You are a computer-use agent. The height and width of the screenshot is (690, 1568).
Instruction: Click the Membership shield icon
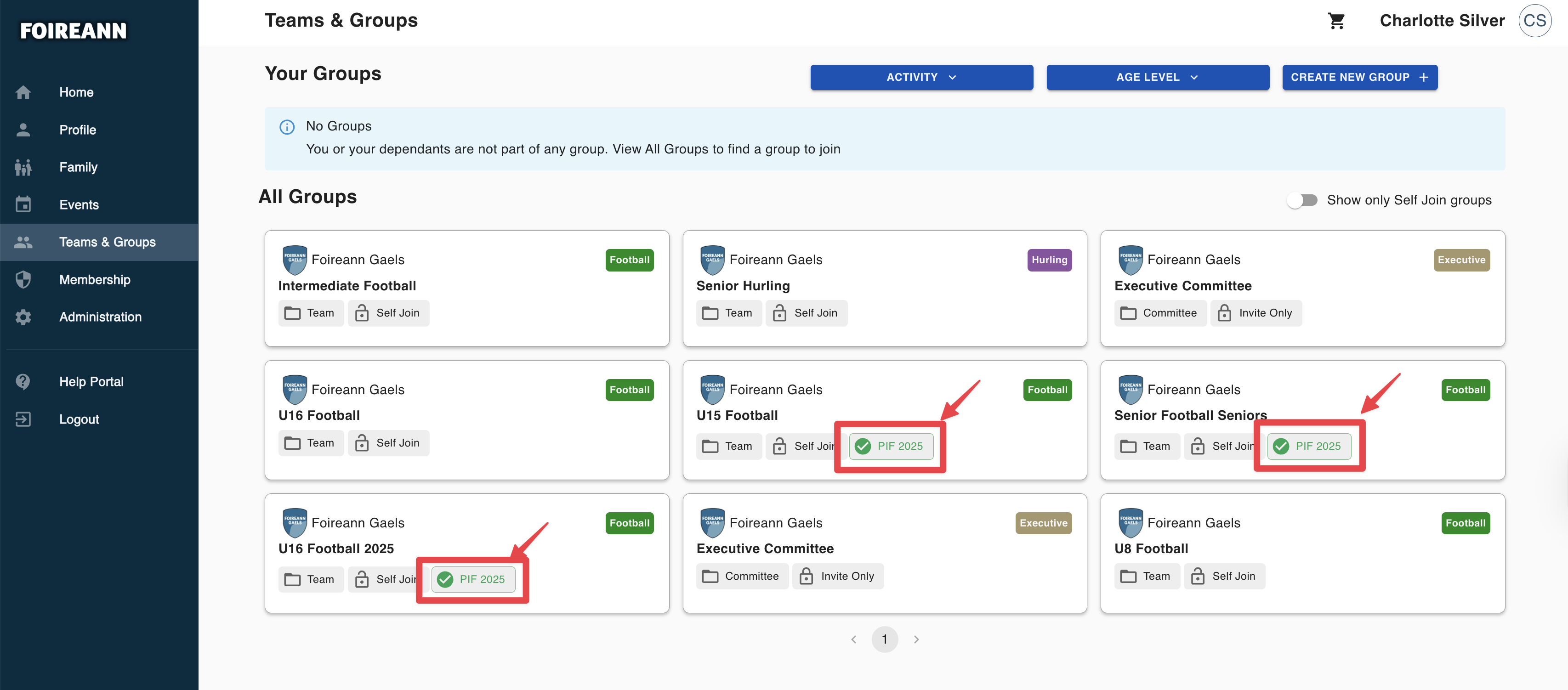23,279
